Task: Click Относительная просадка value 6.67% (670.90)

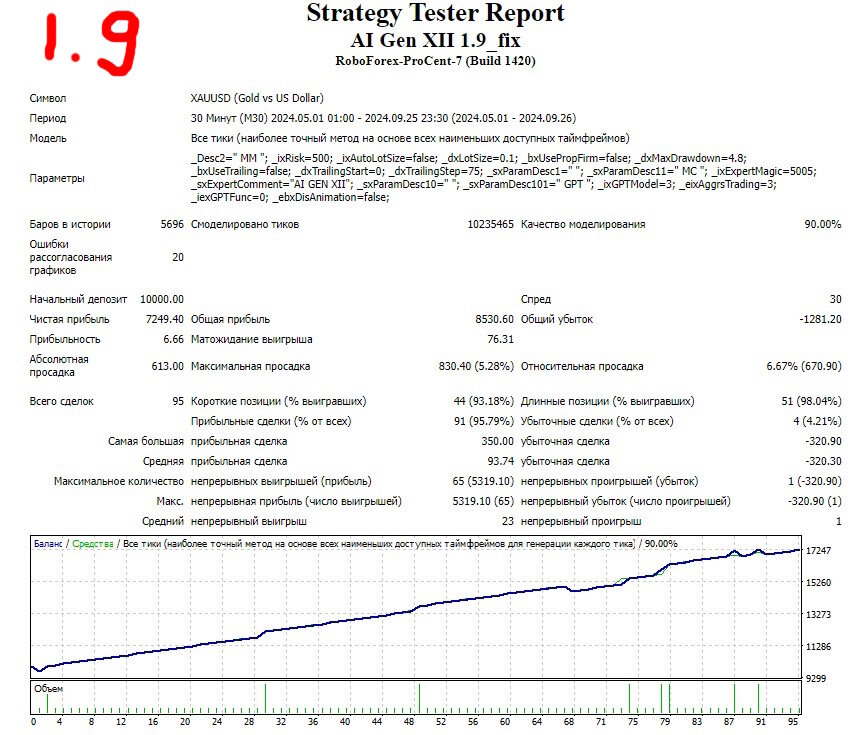Action: [804, 366]
